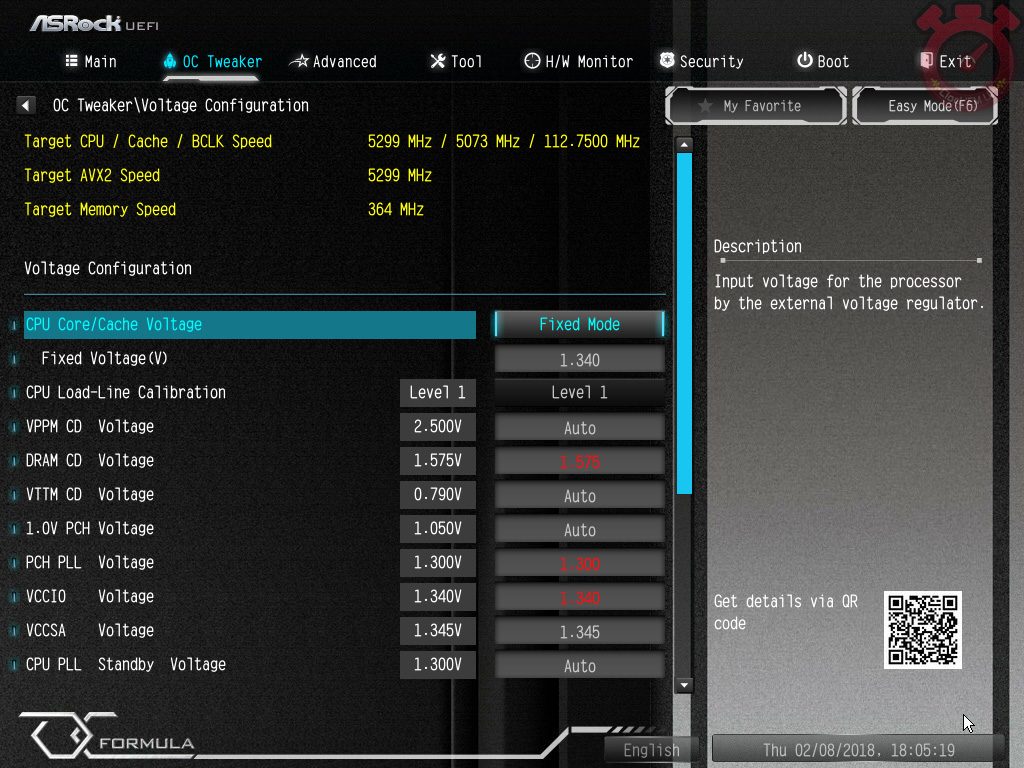Screen dimensions: 1024x768
Task: Click the info icon beside PCH PLL Voltage
Action: point(14,563)
